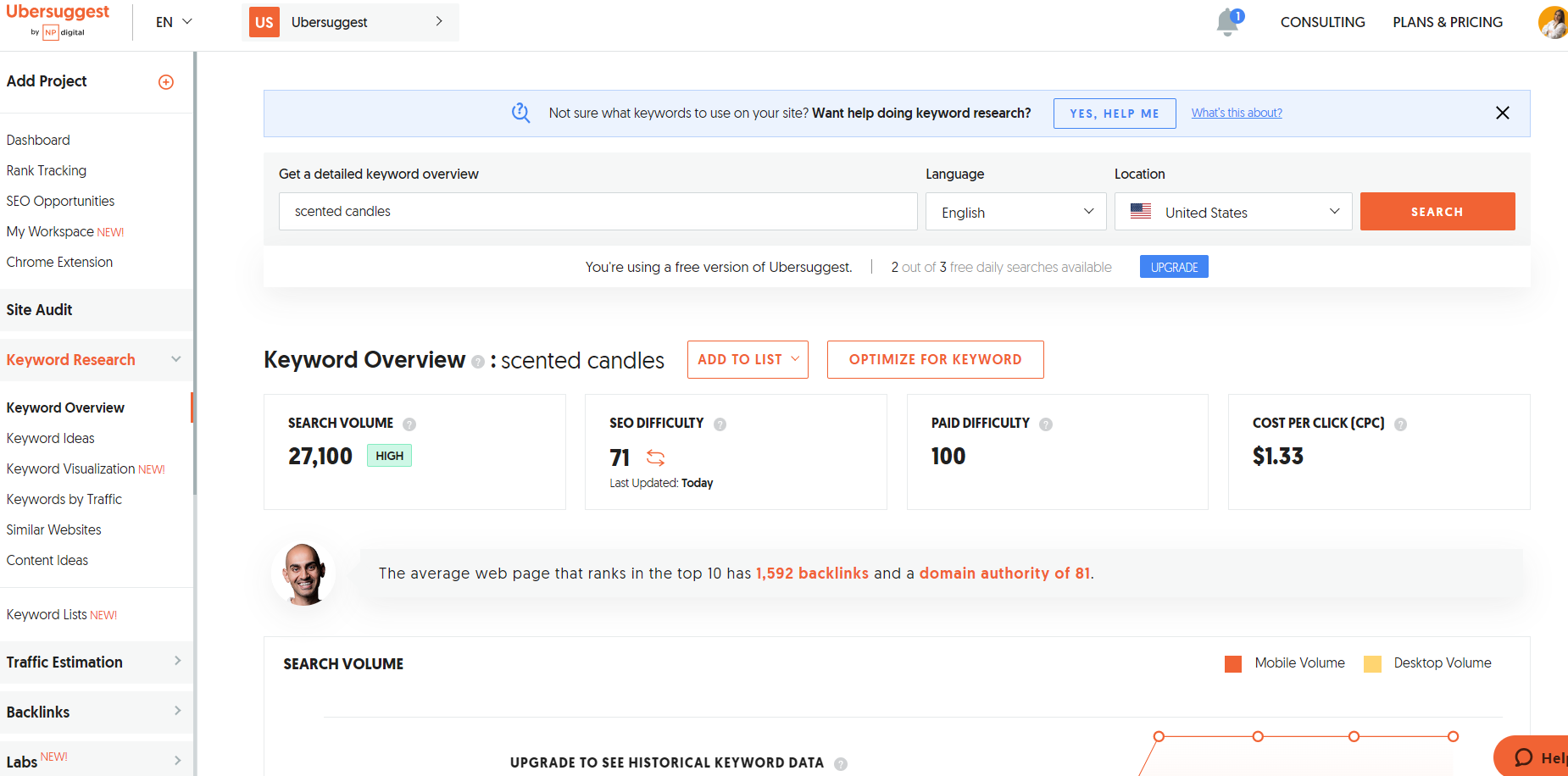Toggle the Desktop Volume legend swatch
The height and width of the screenshot is (776, 1568).
1372,664
